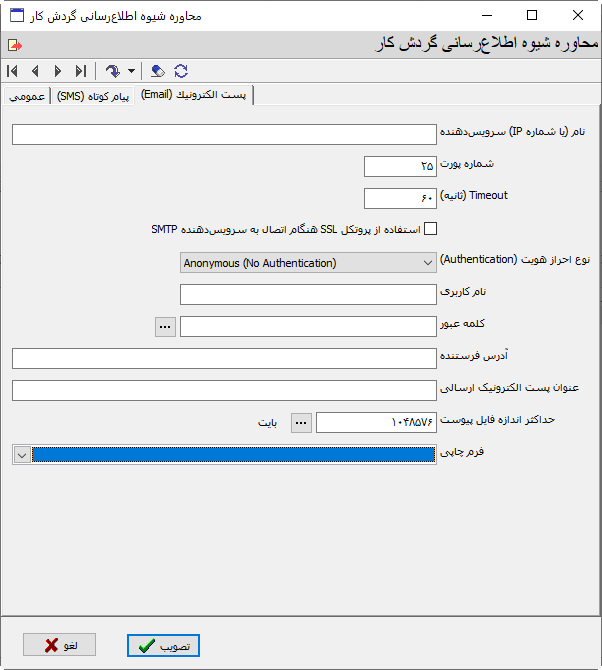
Task: Go to the next record
Action: (58, 71)
